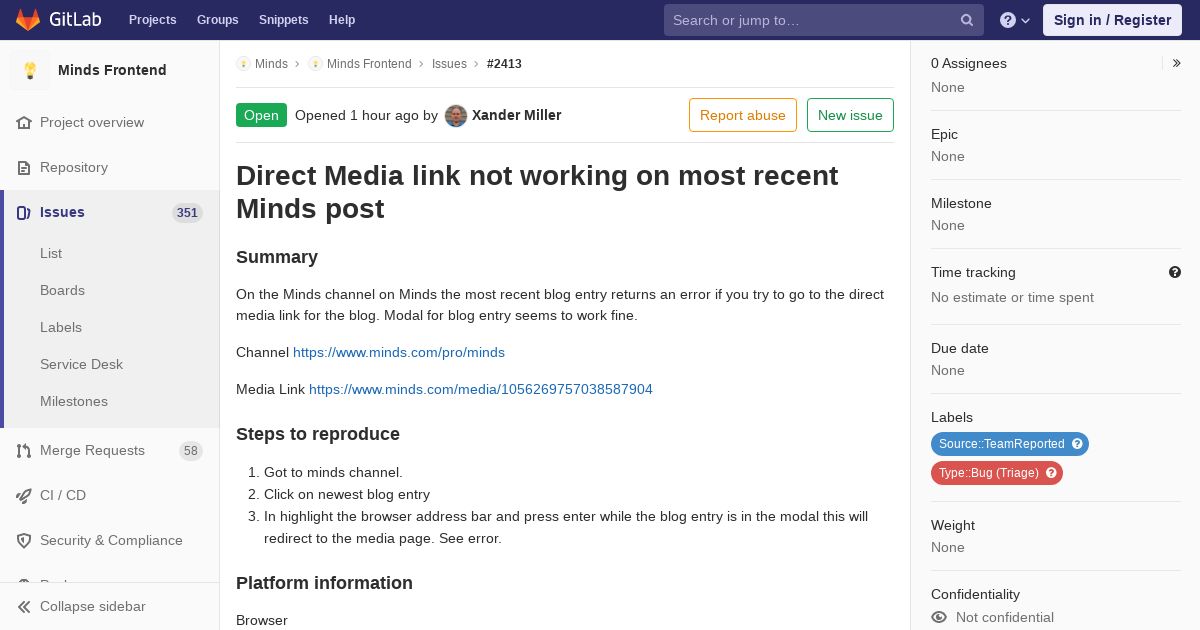Viewport: 1200px width, 630px height.
Task: Click the Minds Frontend project title
Action: 112,70
